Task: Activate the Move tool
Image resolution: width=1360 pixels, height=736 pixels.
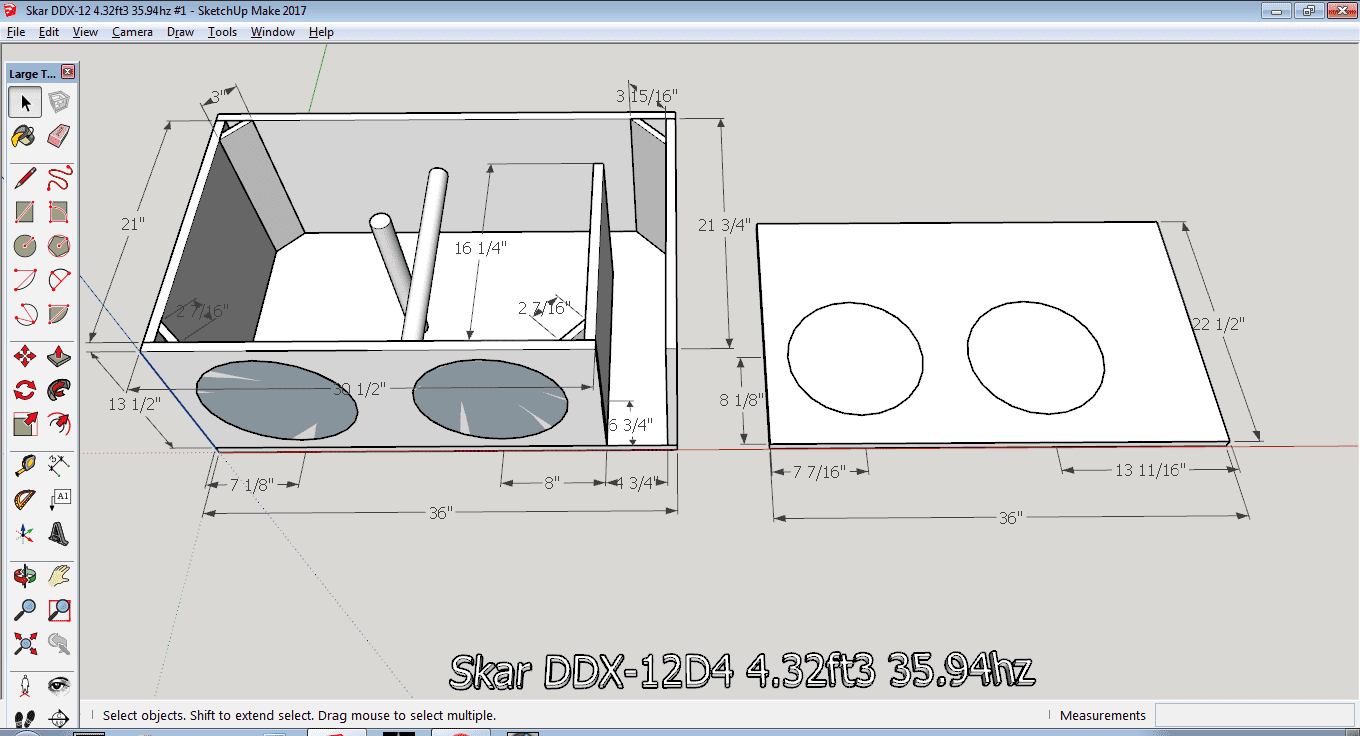Action: click(x=25, y=356)
